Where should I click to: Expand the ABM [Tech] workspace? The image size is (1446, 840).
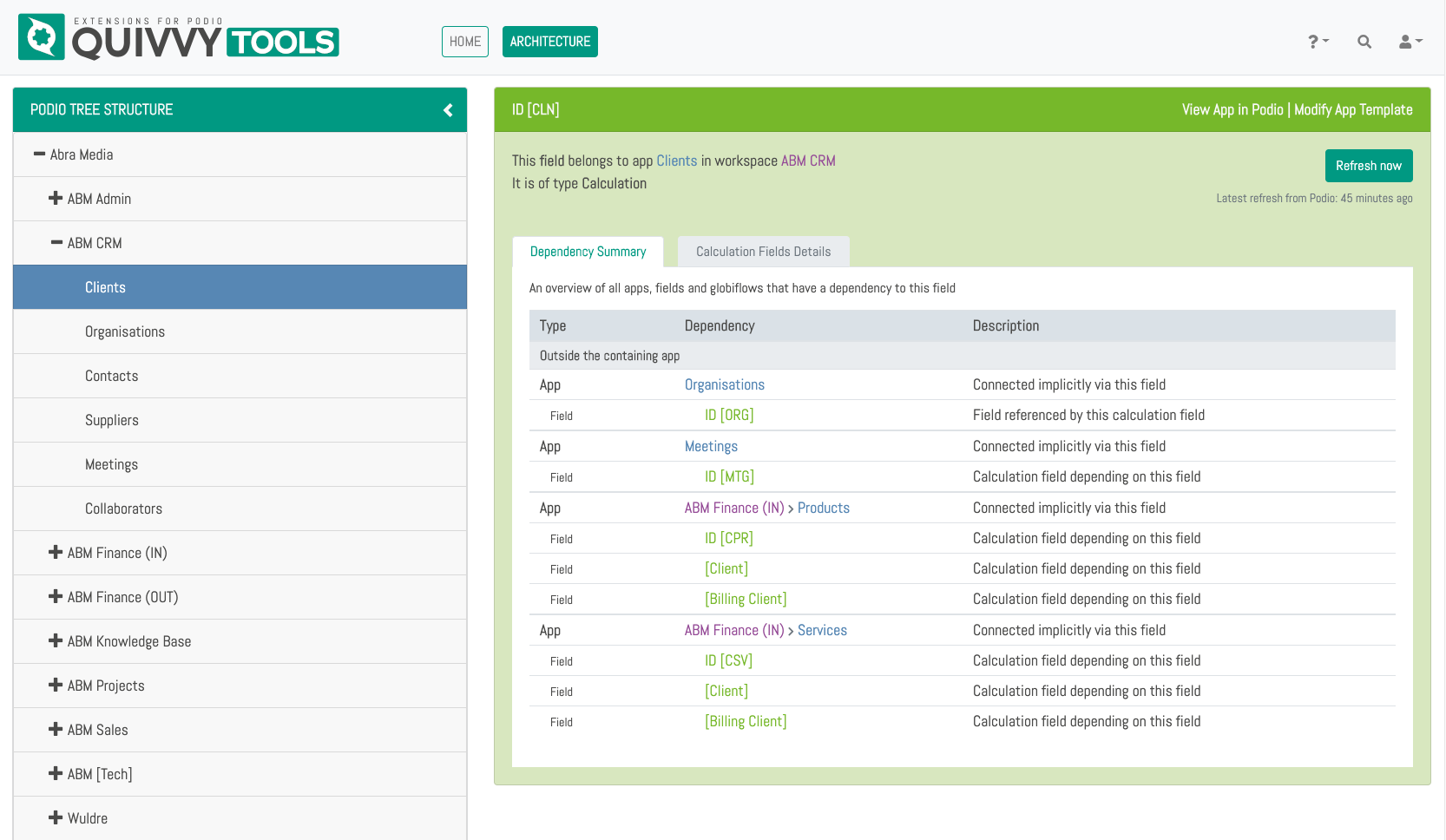pos(56,774)
